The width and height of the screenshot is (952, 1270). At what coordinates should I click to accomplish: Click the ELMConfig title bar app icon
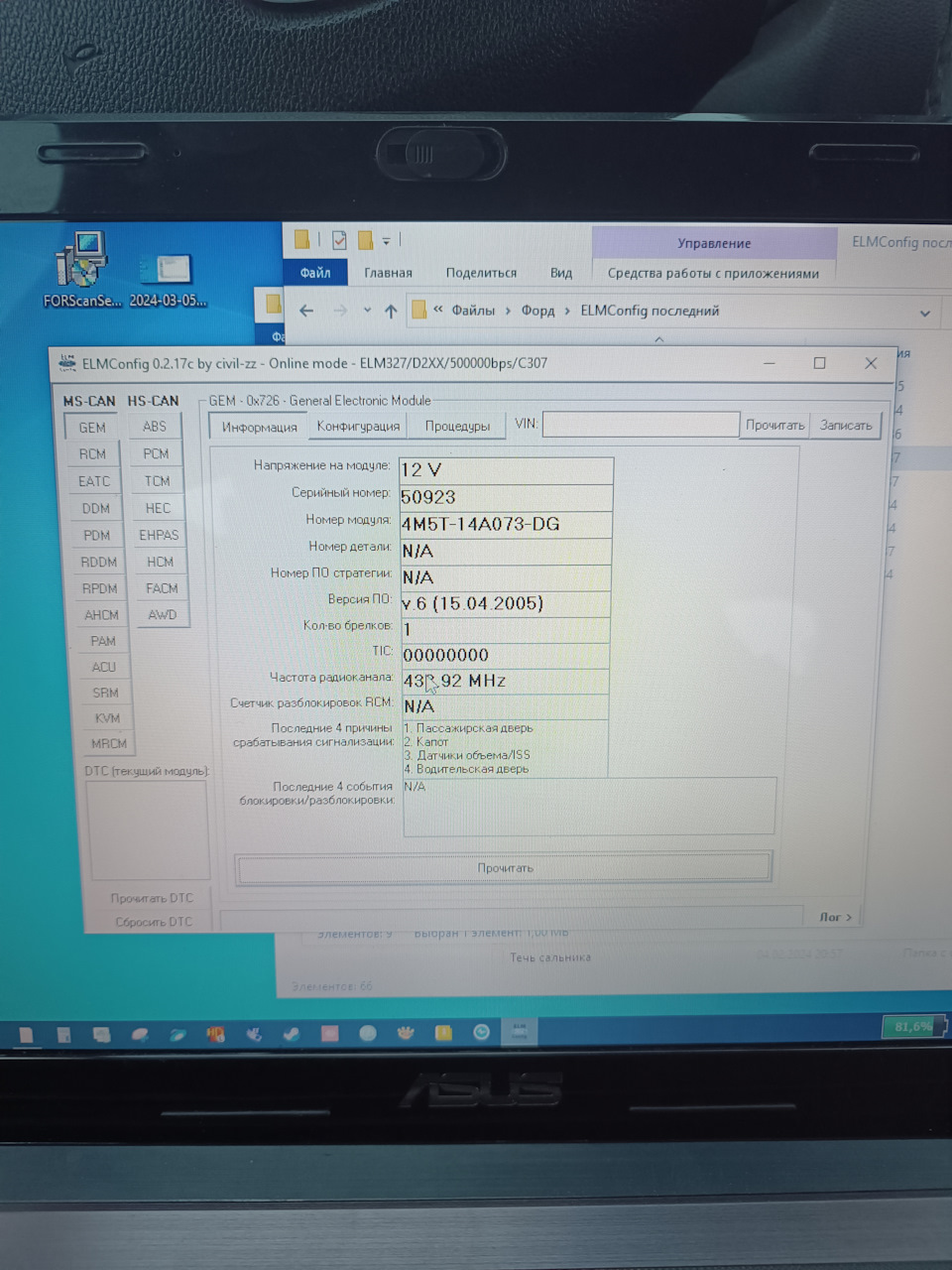point(67,363)
